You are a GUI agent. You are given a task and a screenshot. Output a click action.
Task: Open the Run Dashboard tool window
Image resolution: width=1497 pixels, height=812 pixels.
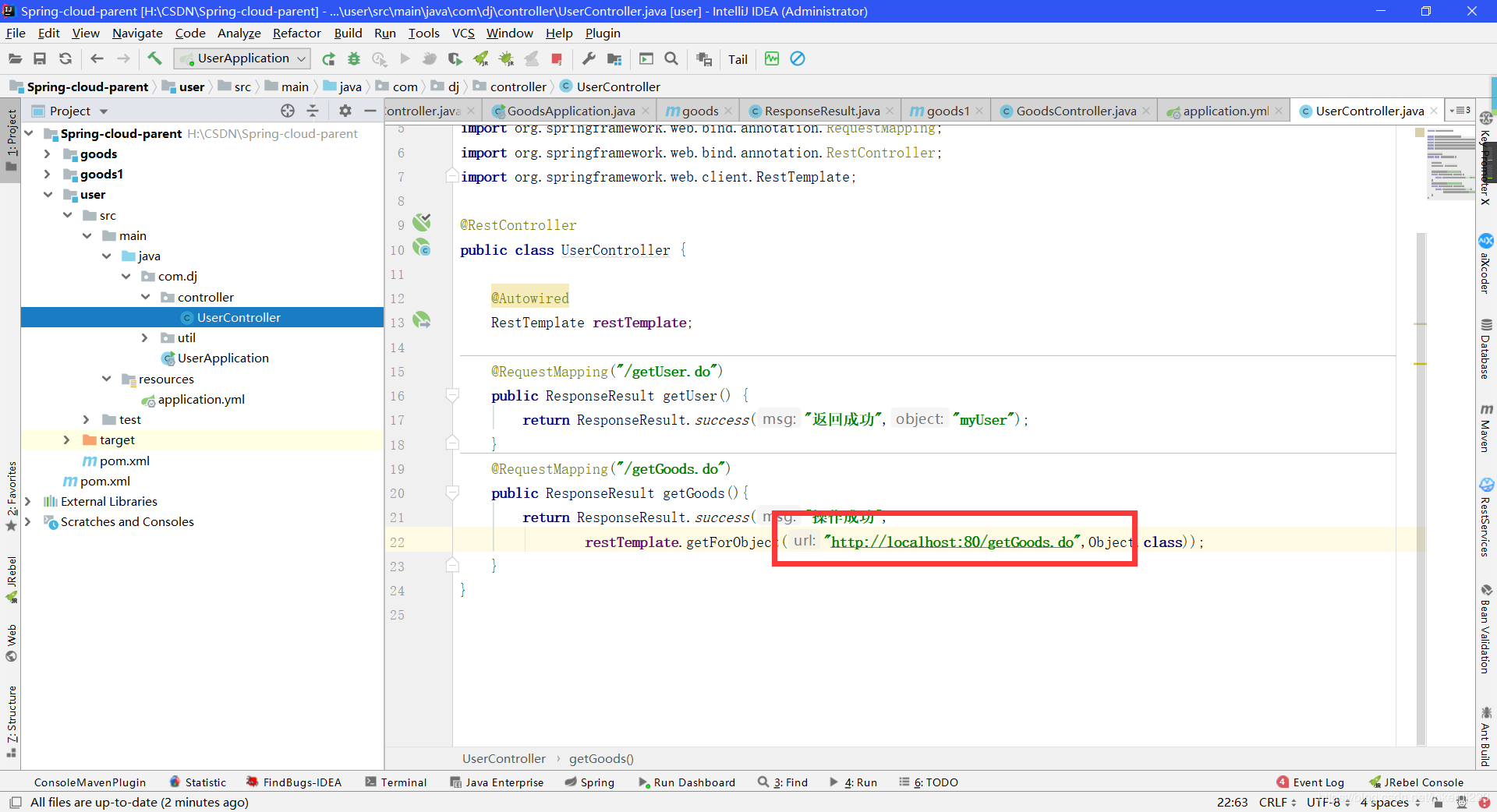(x=687, y=782)
